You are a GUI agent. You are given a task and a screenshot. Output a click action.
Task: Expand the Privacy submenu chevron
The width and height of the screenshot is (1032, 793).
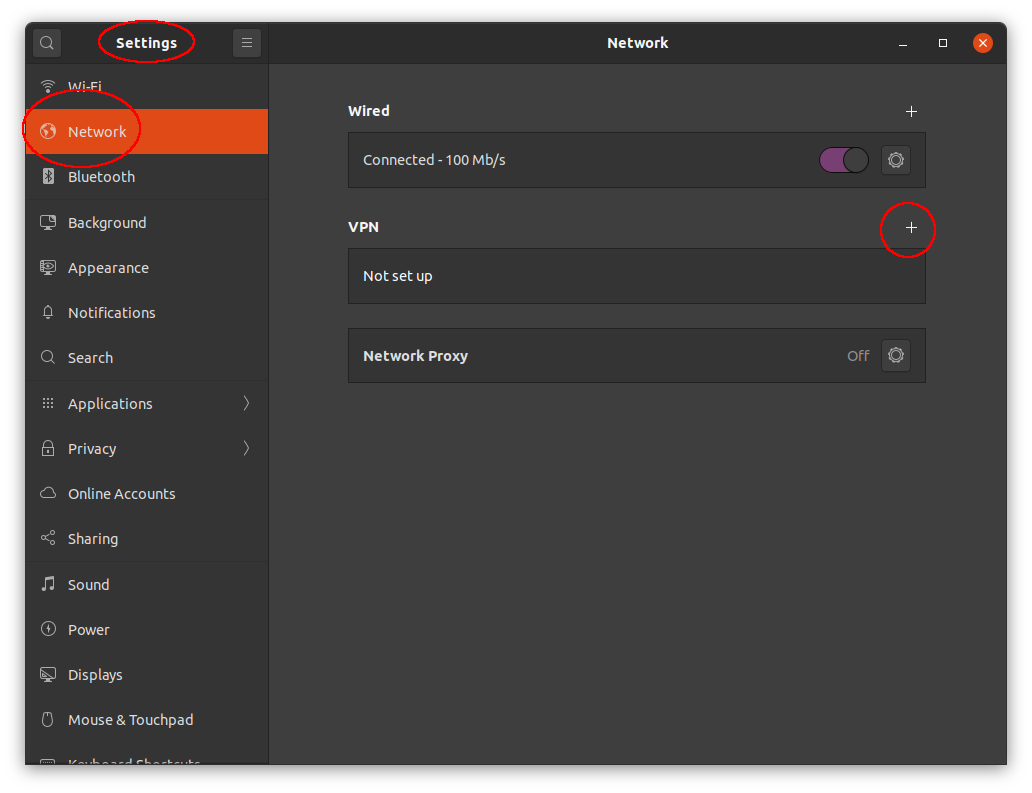pyautogui.click(x=246, y=448)
